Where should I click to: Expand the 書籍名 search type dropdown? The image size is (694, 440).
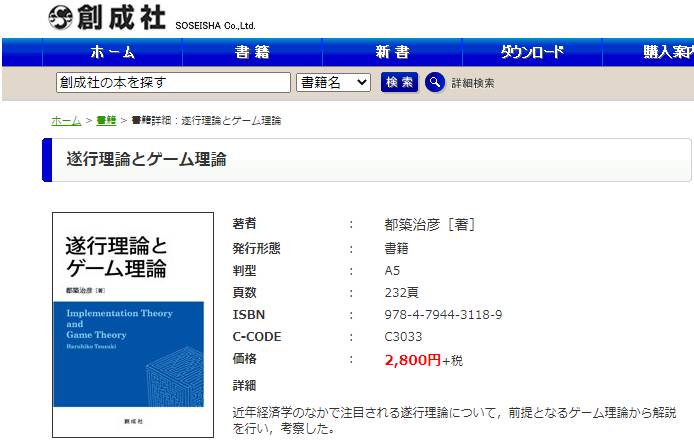pyautogui.click(x=334, y=82)
